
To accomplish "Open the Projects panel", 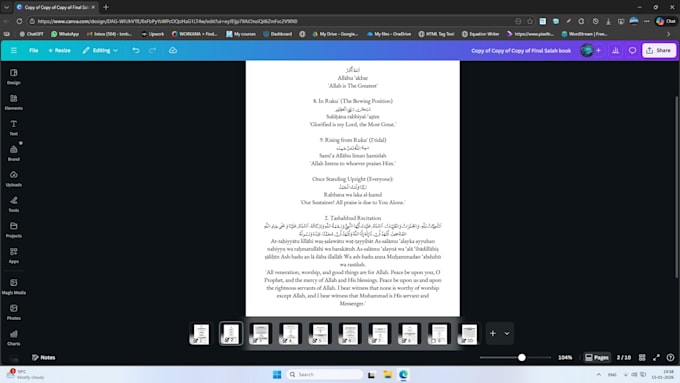I will (13, 230).
